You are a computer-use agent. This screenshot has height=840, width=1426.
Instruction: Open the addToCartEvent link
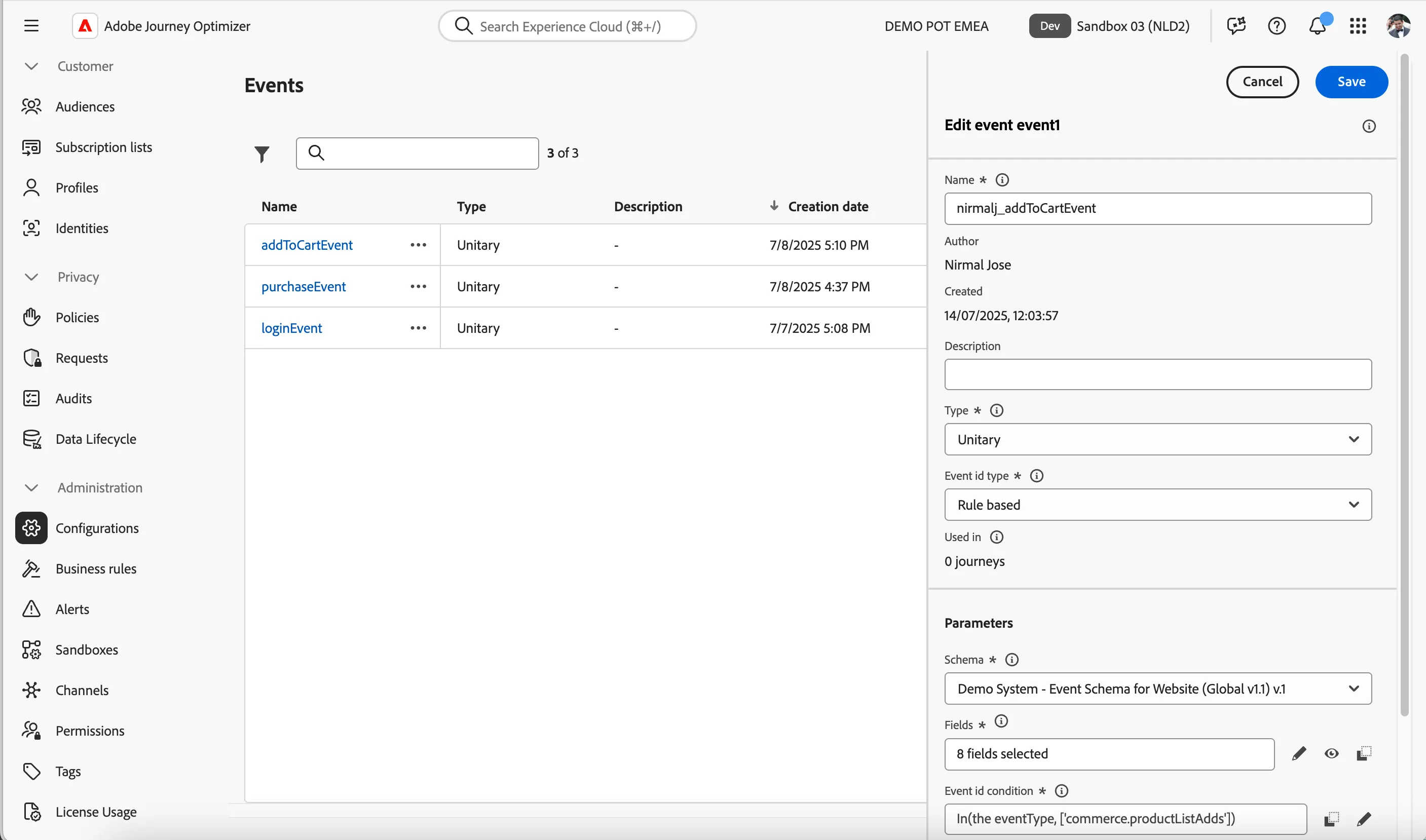307,245
